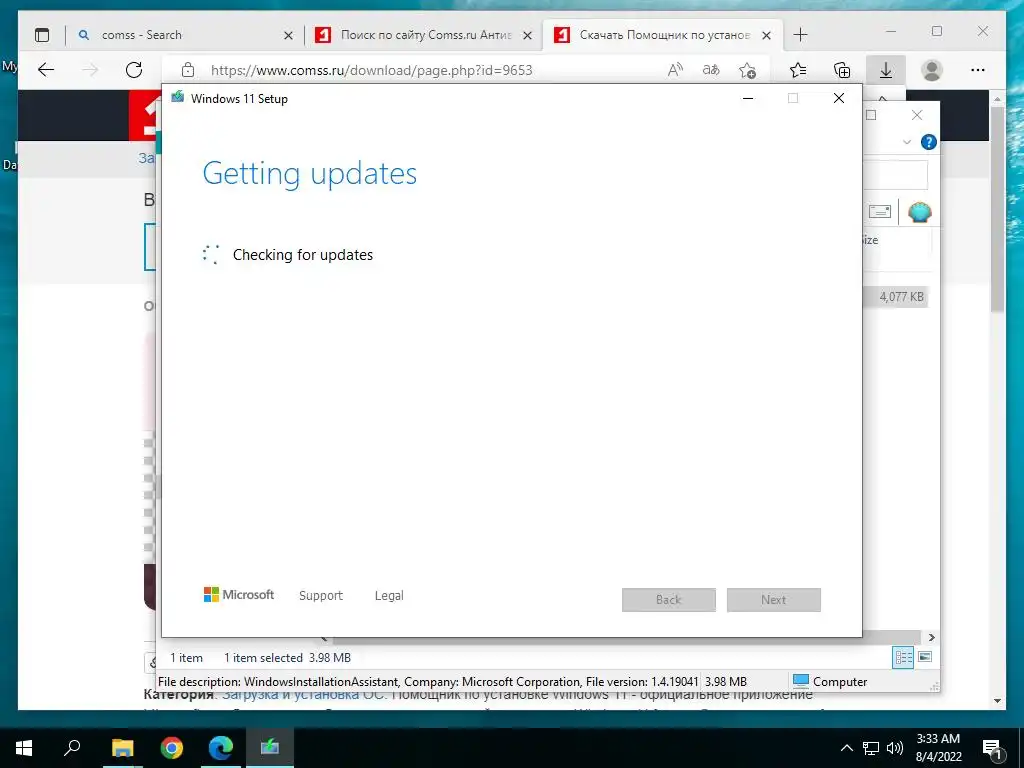This screenshot has width=1024, height=768.
Task: Open File Explorer from taskbar
Action: tap(122, 748)
